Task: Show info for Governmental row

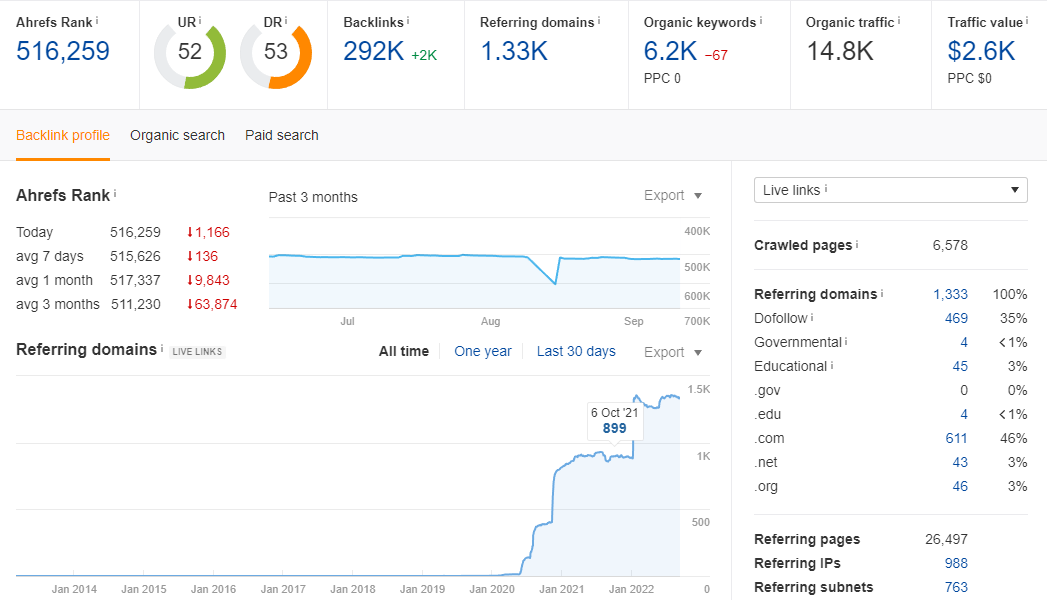Action: click(x=846, y=341)
